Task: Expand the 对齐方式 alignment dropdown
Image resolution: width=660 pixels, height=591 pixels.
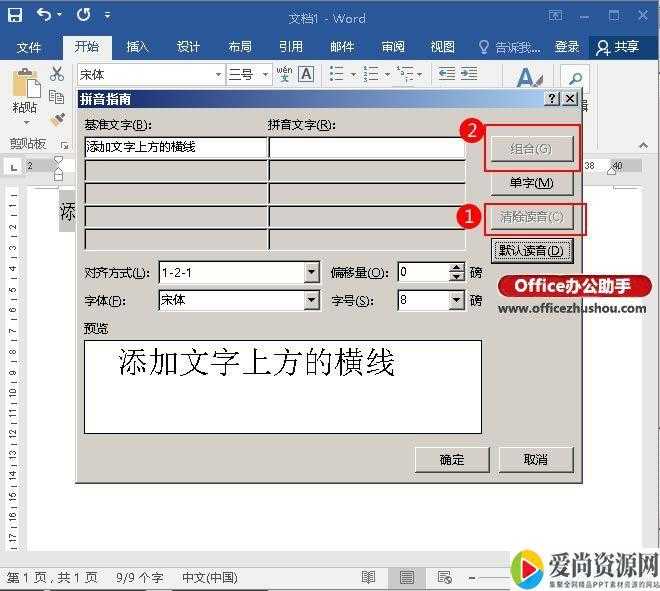Action: click(x=311, y=272)
